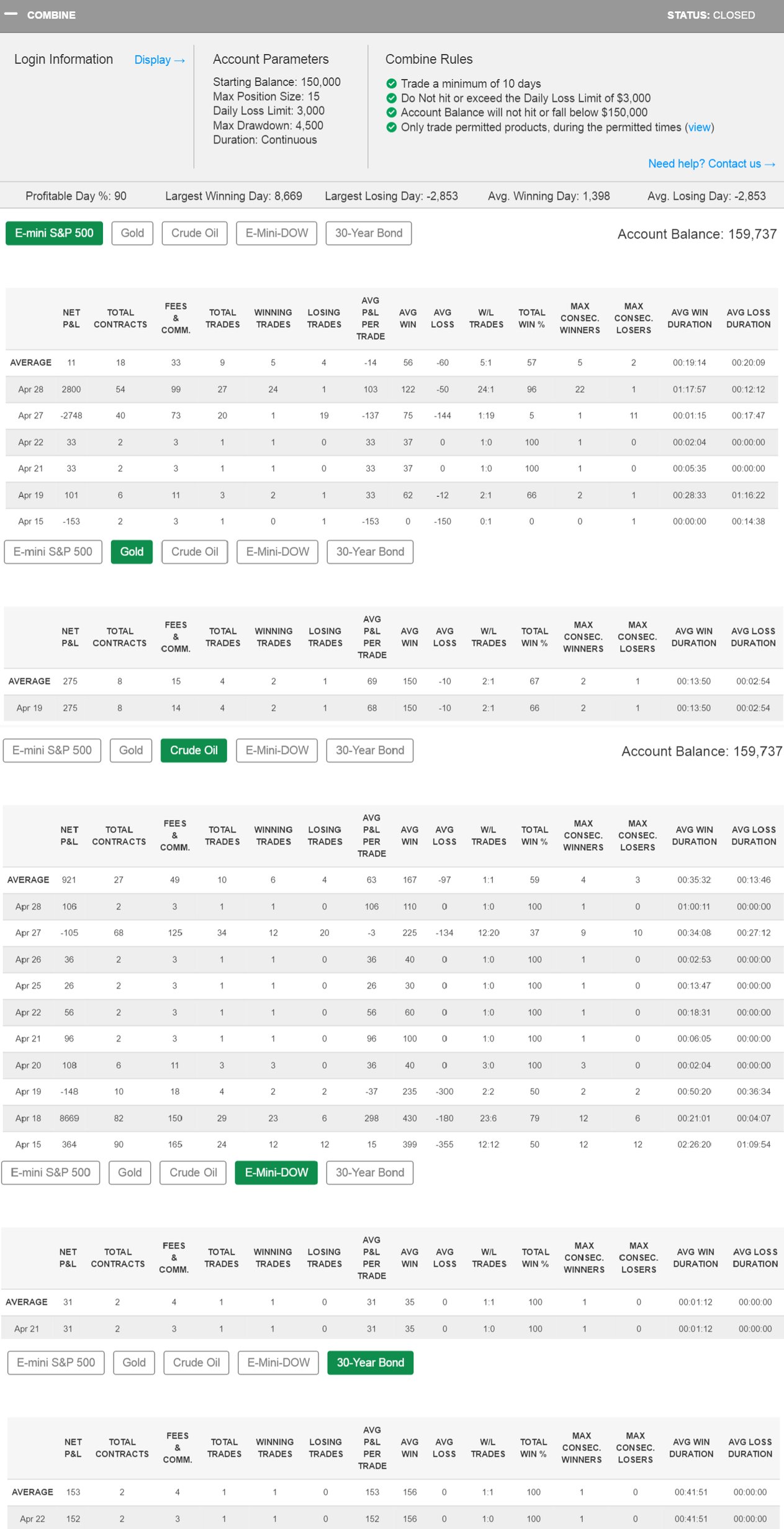
Task: Choose 30-Year Bond tab in the first tab row
Action: (x=368, y=233)
